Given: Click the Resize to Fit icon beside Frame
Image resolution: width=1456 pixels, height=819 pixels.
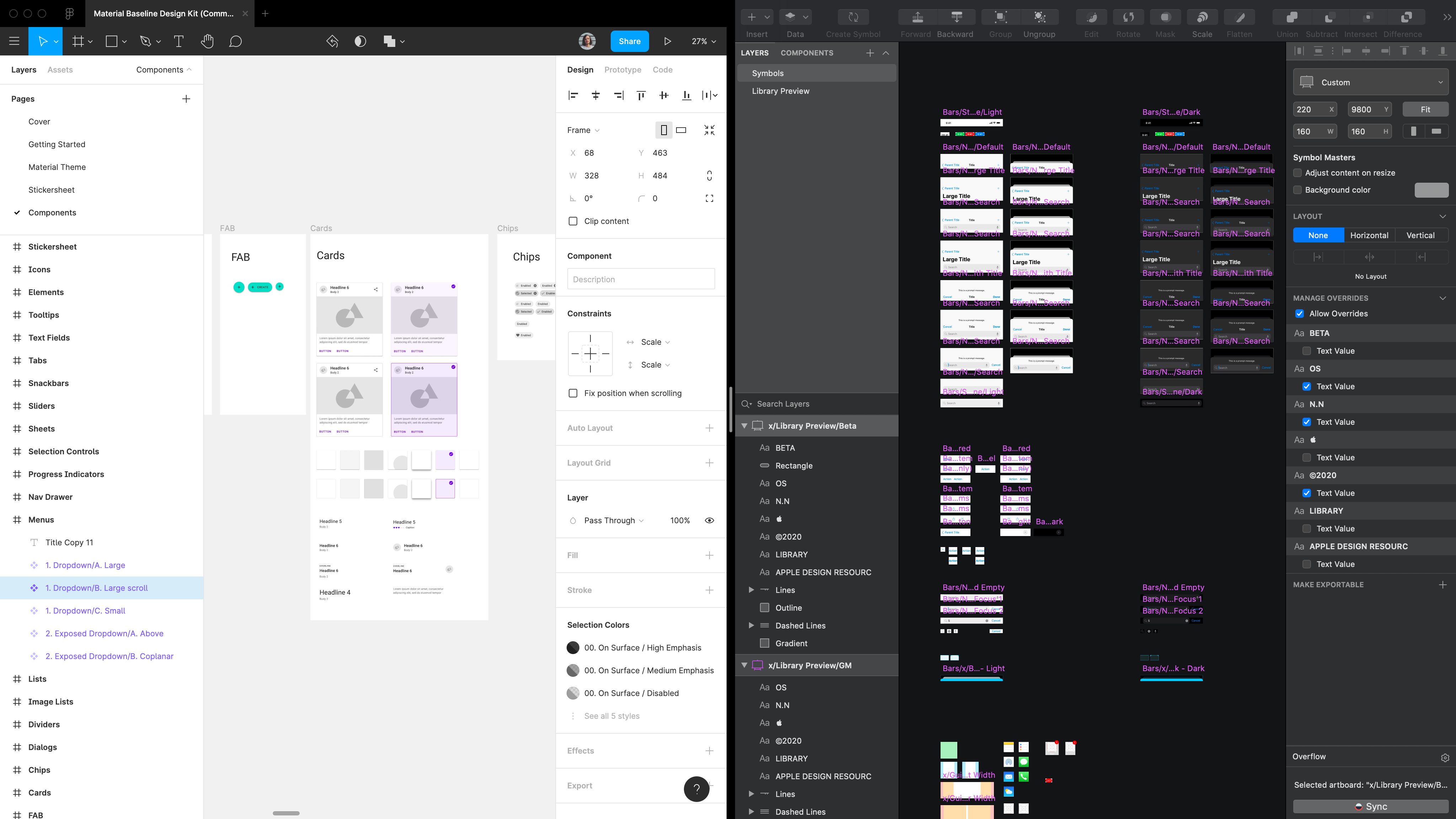Looking at the screenshot, I should click(x=710, y=130).
